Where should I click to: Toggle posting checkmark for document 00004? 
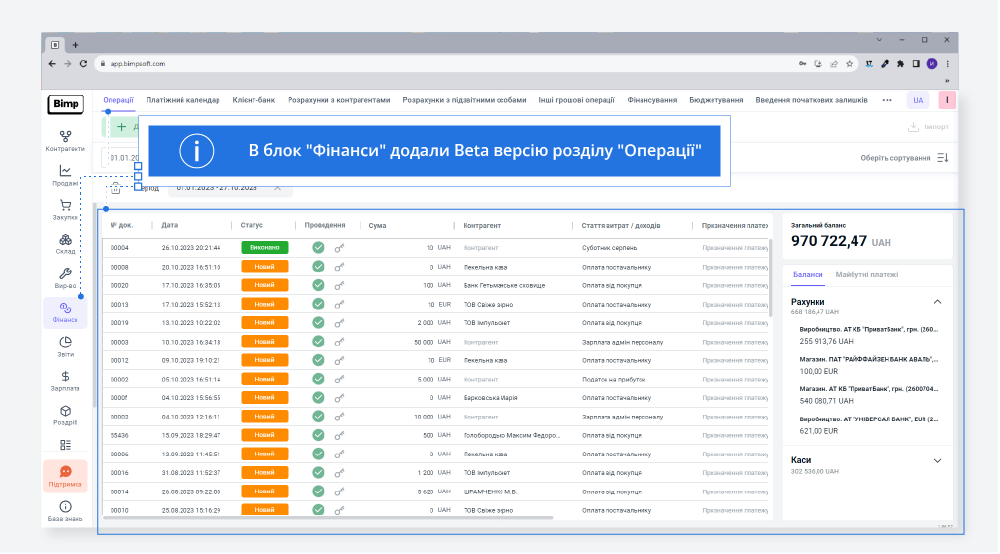(x=318, y=247)
